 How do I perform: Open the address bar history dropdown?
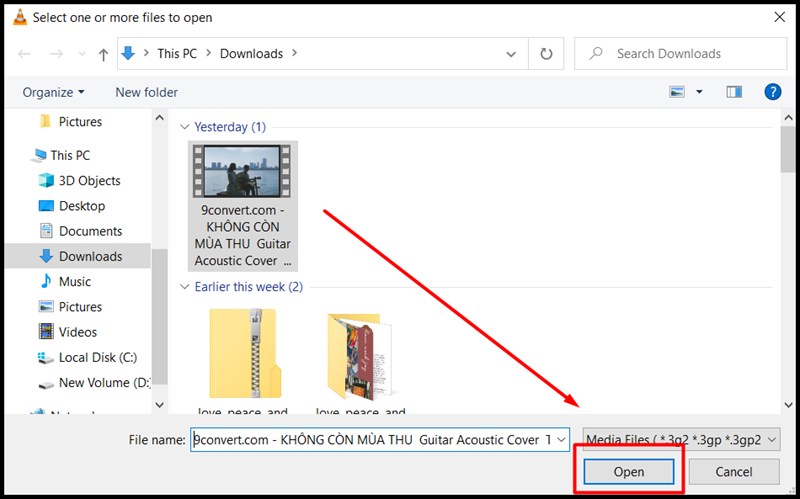511,54
